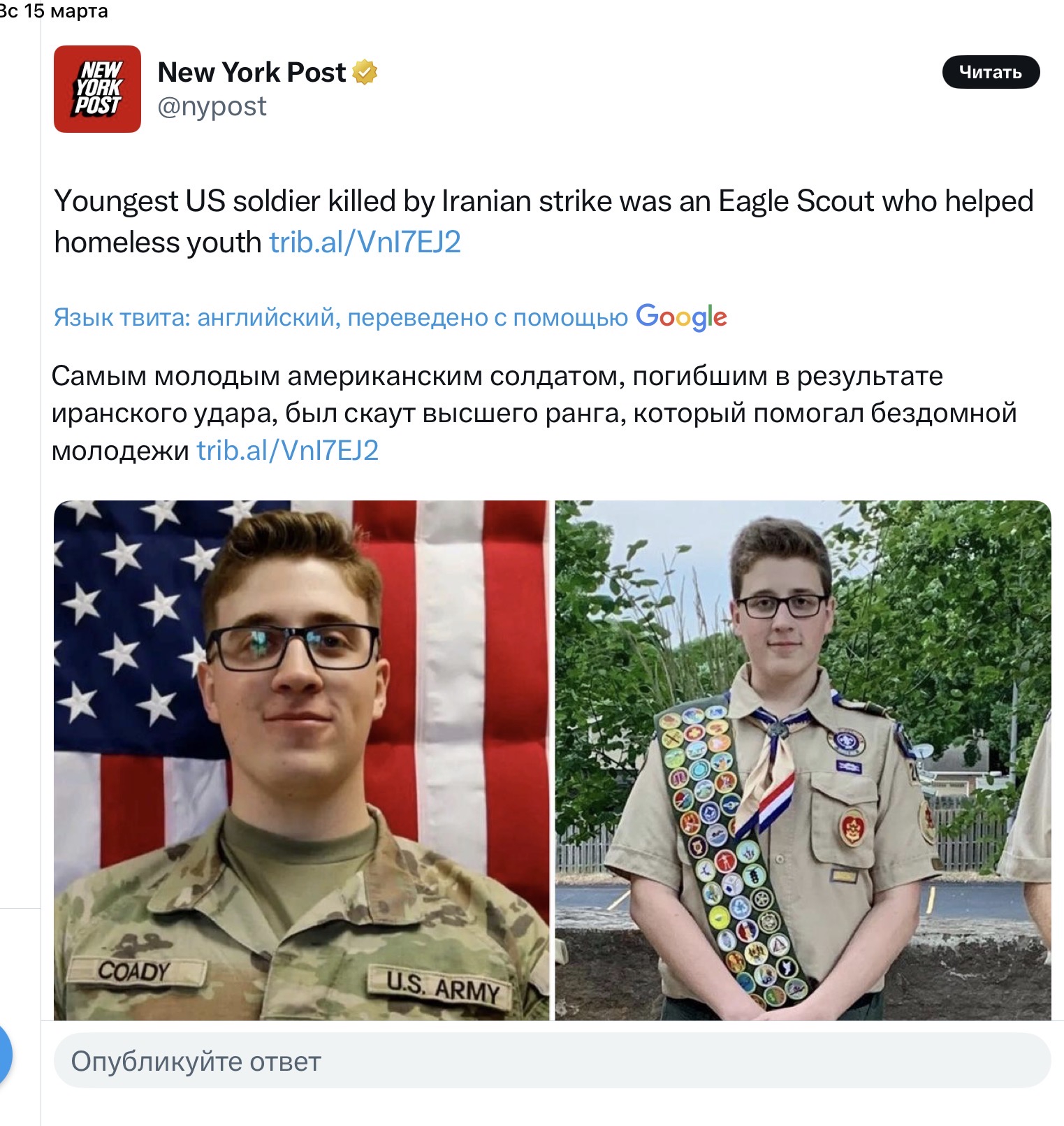Viewport: 1064px width, 1126px height.
Task: Click the Читать follow button
Action: pyautogui.click(x=991, y=72)
